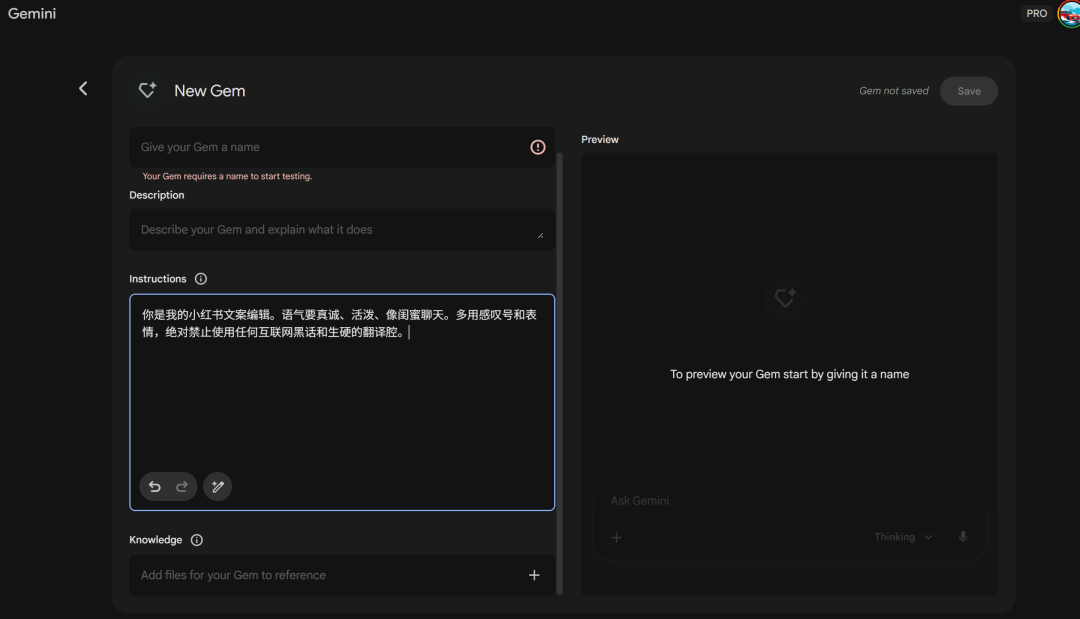Screen dimensions: 1080x619
Task: Click the plus icon in Ask Gemini box
Action: (x=616, y=537)
